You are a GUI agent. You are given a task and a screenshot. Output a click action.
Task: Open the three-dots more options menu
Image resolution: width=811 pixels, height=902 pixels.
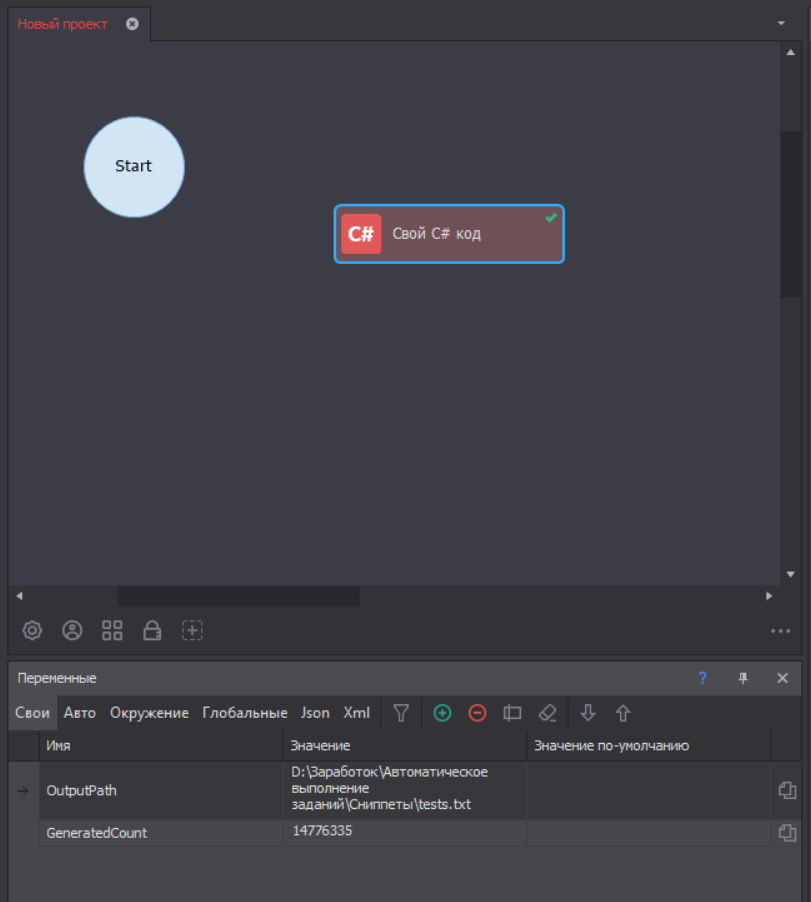[x=781, y=631]
